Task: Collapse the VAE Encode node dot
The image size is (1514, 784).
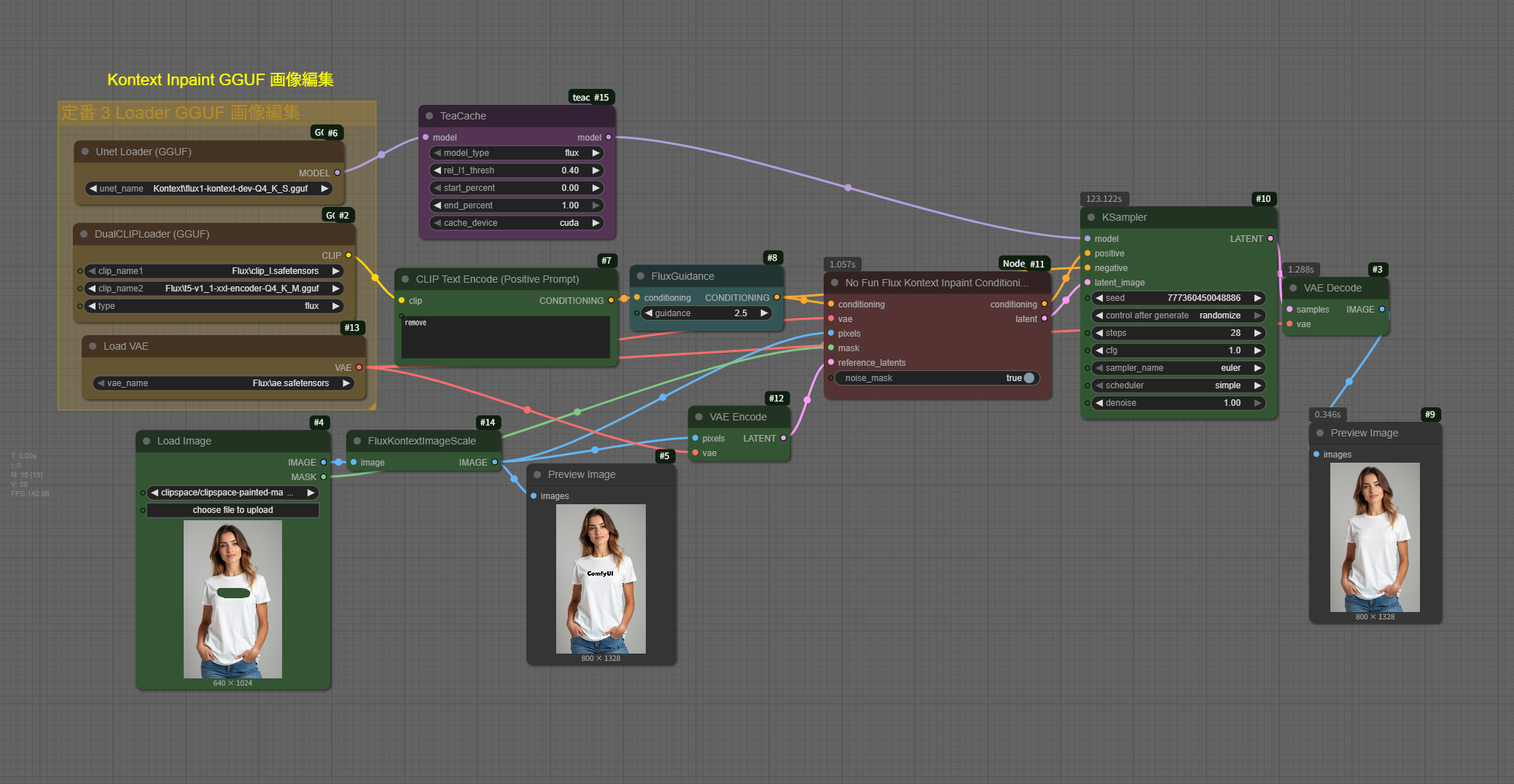Action: [x=699, y=417]
